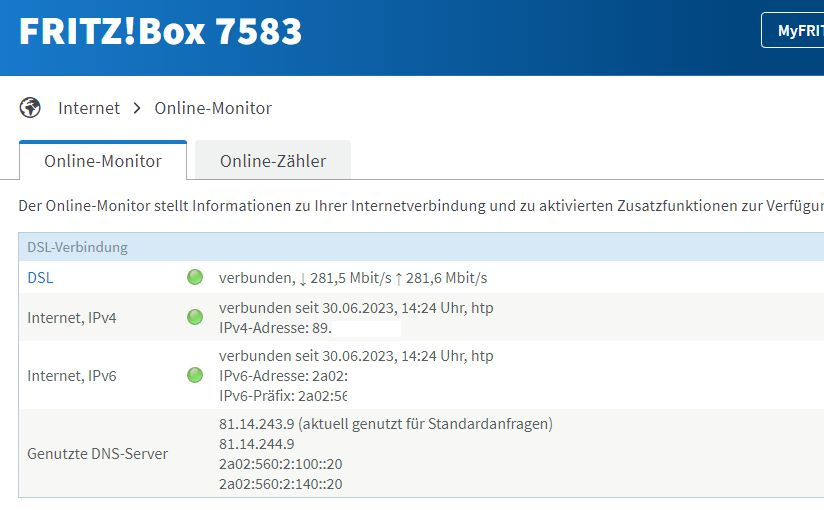Viewport: 824px width, 510px height.
Task: Click the IPv4-Adresse: 89. line
Action: (x=275, y=328)
